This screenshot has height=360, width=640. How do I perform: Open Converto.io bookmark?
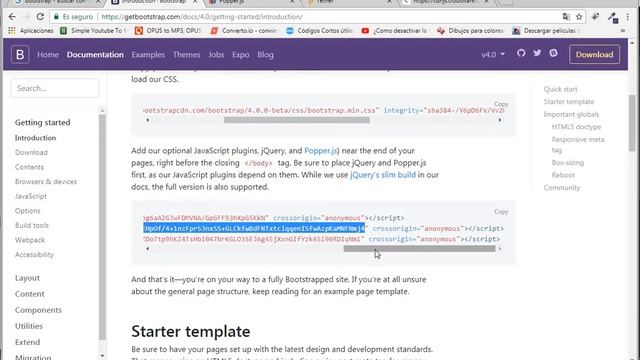pyautogui.click(x=244, y=31)
